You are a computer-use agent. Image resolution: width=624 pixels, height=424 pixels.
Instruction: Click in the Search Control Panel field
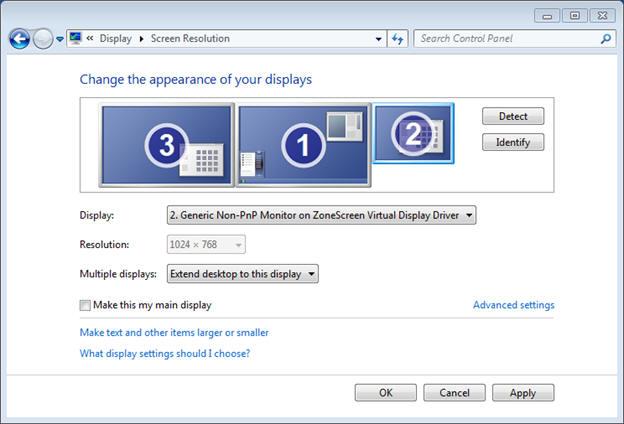click(507, 39)
